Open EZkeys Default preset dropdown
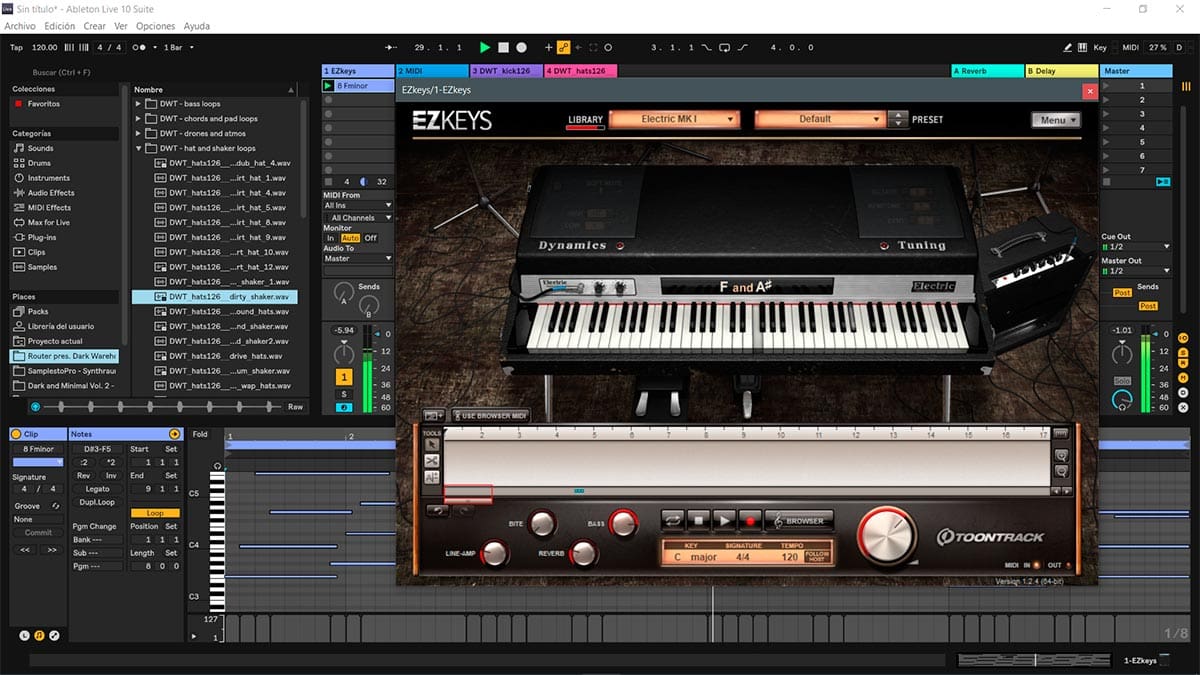The width and height of the screenshot is (1200, 675). (x=820, y=119)
